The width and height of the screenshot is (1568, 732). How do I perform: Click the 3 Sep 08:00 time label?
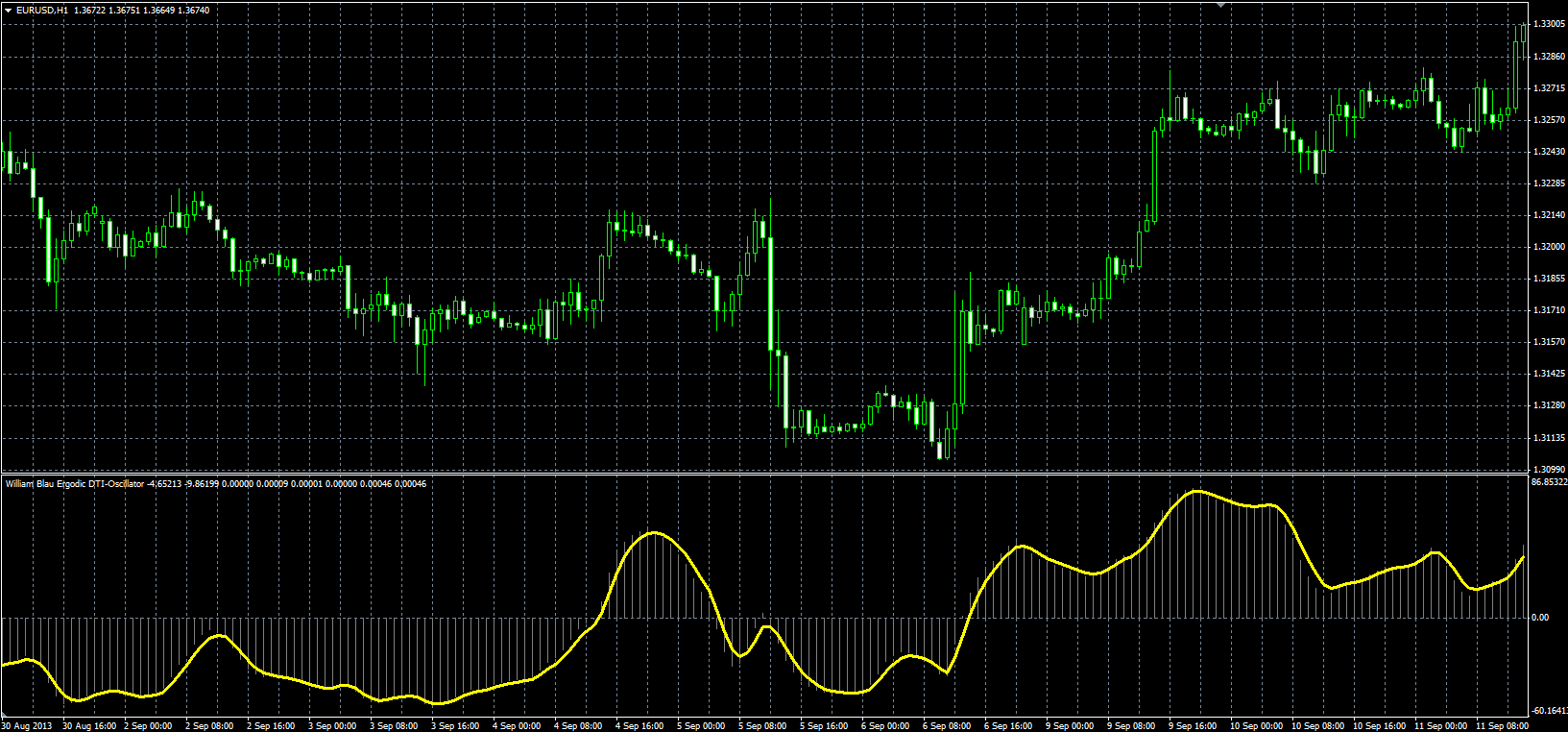pyautogui.click(x=395, y=726)
